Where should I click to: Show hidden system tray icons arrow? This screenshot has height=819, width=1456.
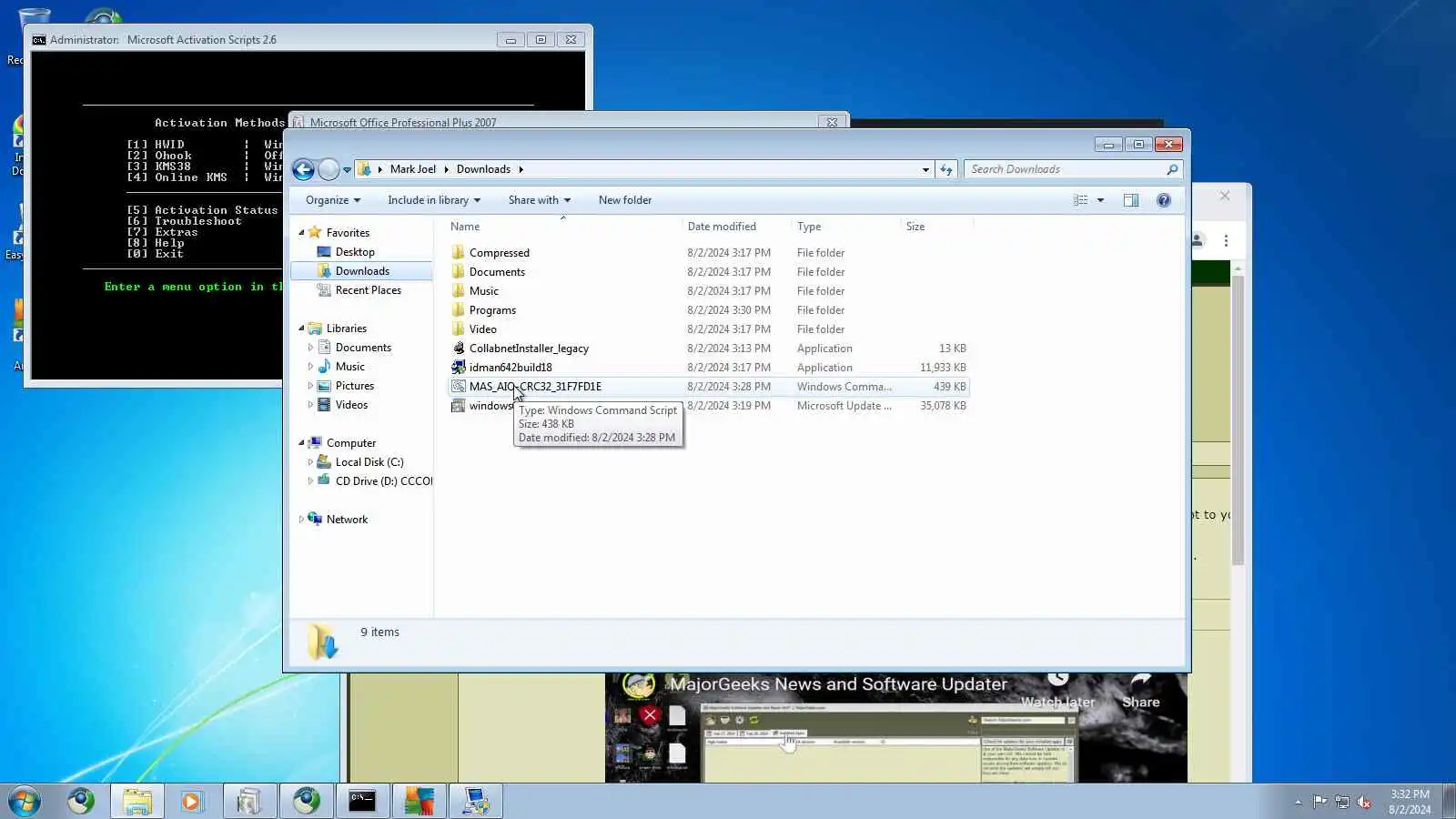pos(1298,802)
